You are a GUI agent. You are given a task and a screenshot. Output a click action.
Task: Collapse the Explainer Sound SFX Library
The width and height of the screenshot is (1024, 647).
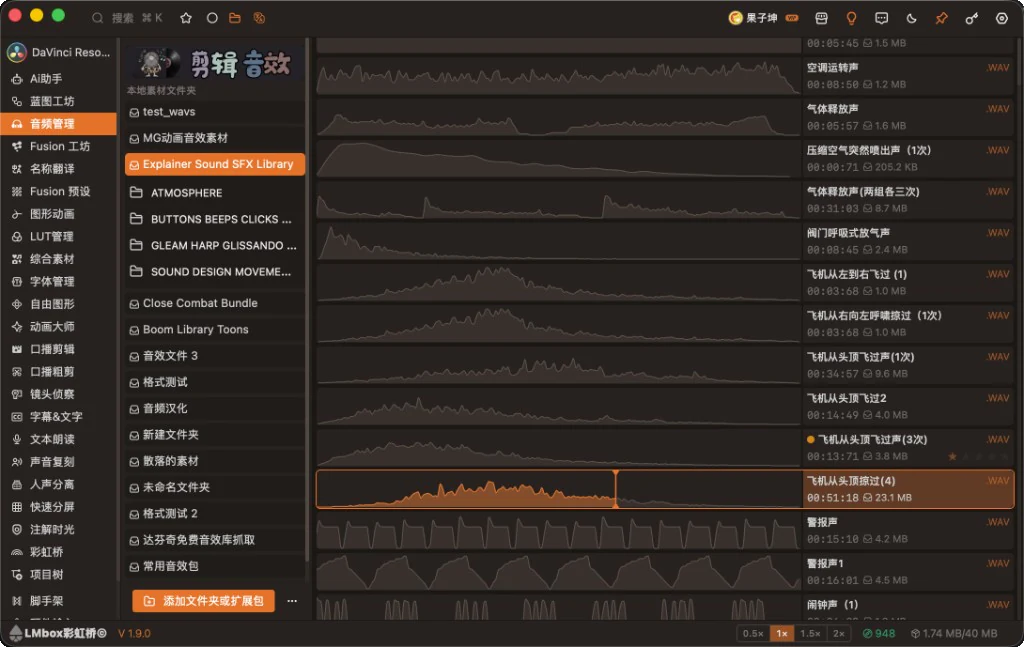click(215, 165)
